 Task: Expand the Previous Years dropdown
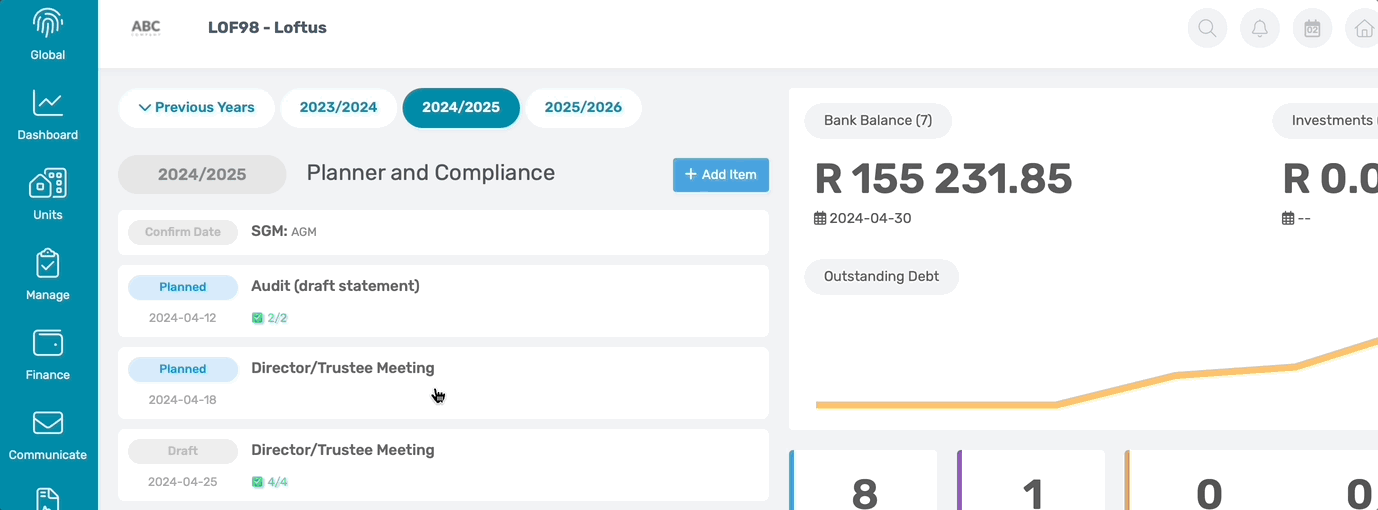[197, 108]
